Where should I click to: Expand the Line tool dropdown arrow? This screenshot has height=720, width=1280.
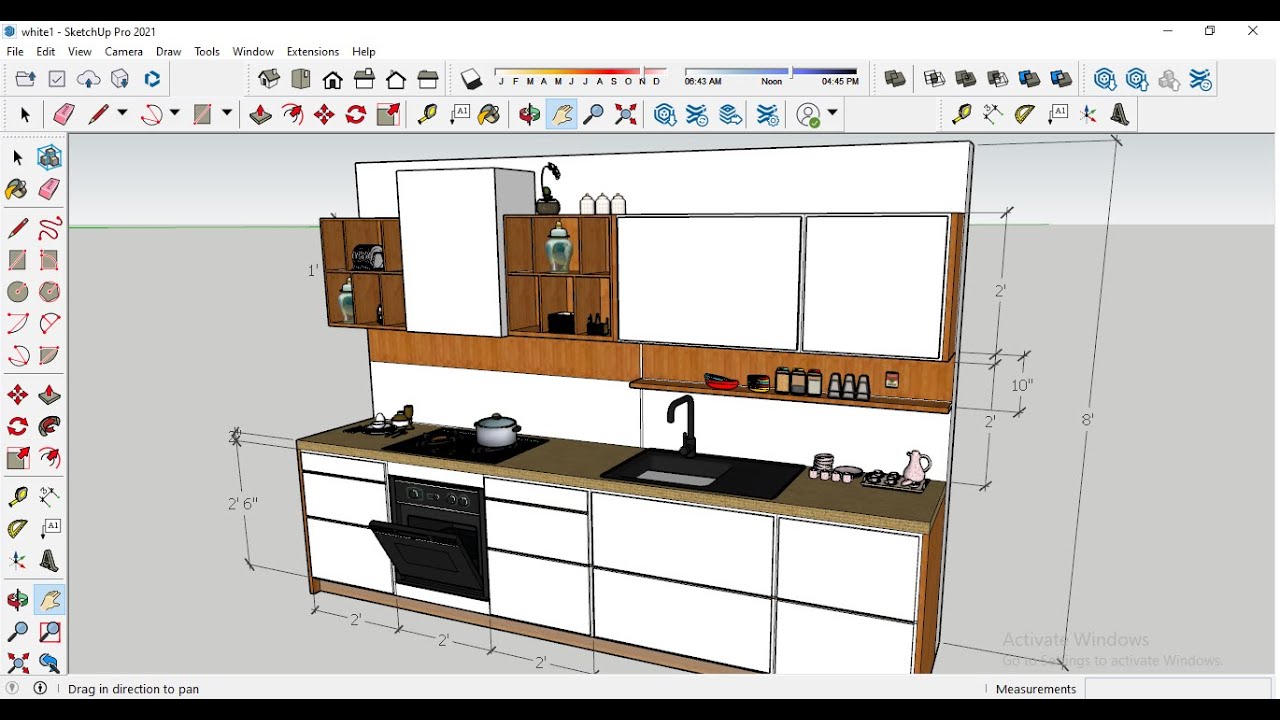coord(123,115)
